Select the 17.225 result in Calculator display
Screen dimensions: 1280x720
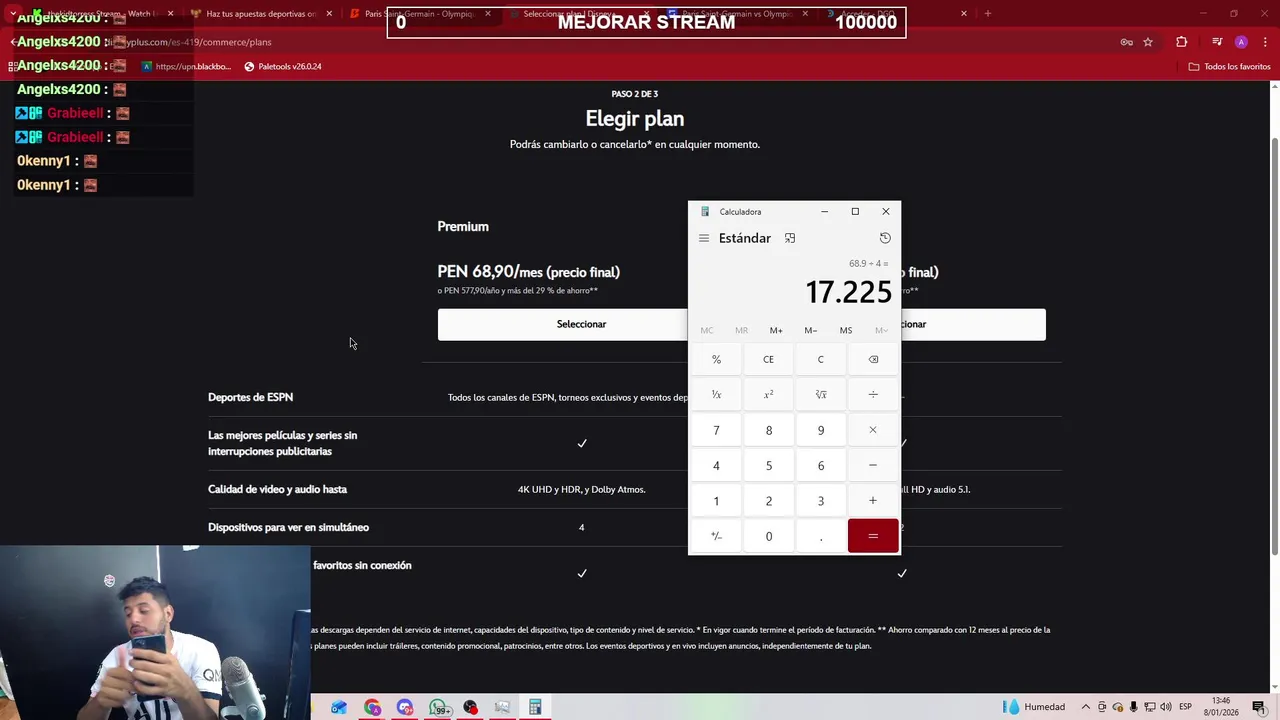(848, 292)
